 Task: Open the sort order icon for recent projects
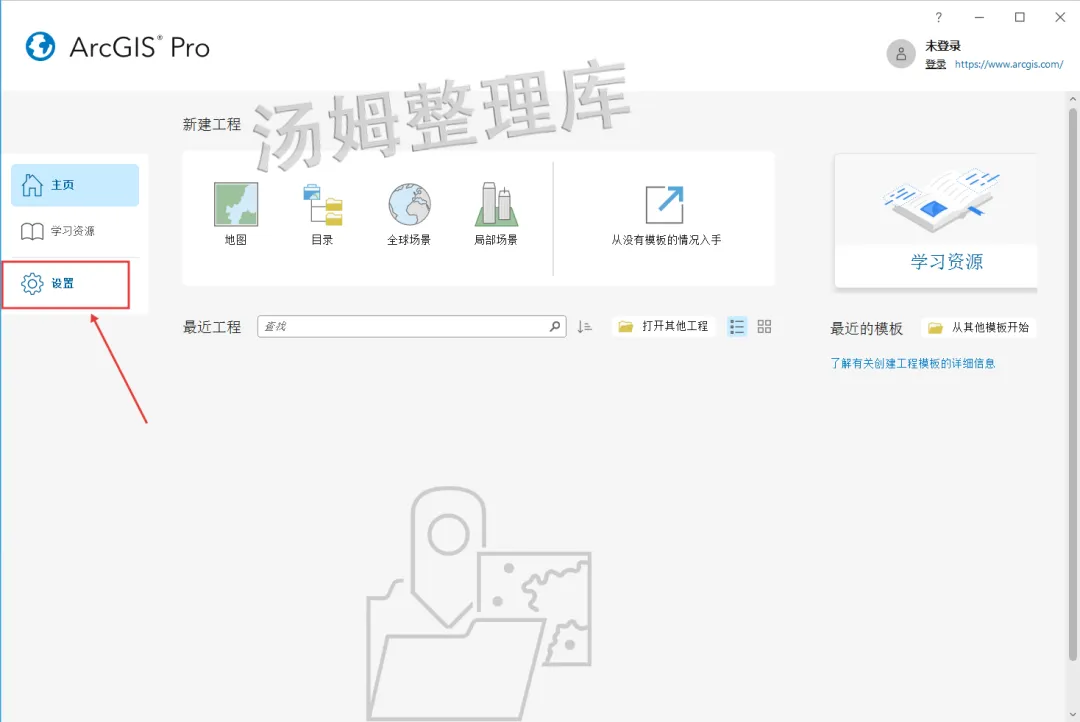coord(584,327)
